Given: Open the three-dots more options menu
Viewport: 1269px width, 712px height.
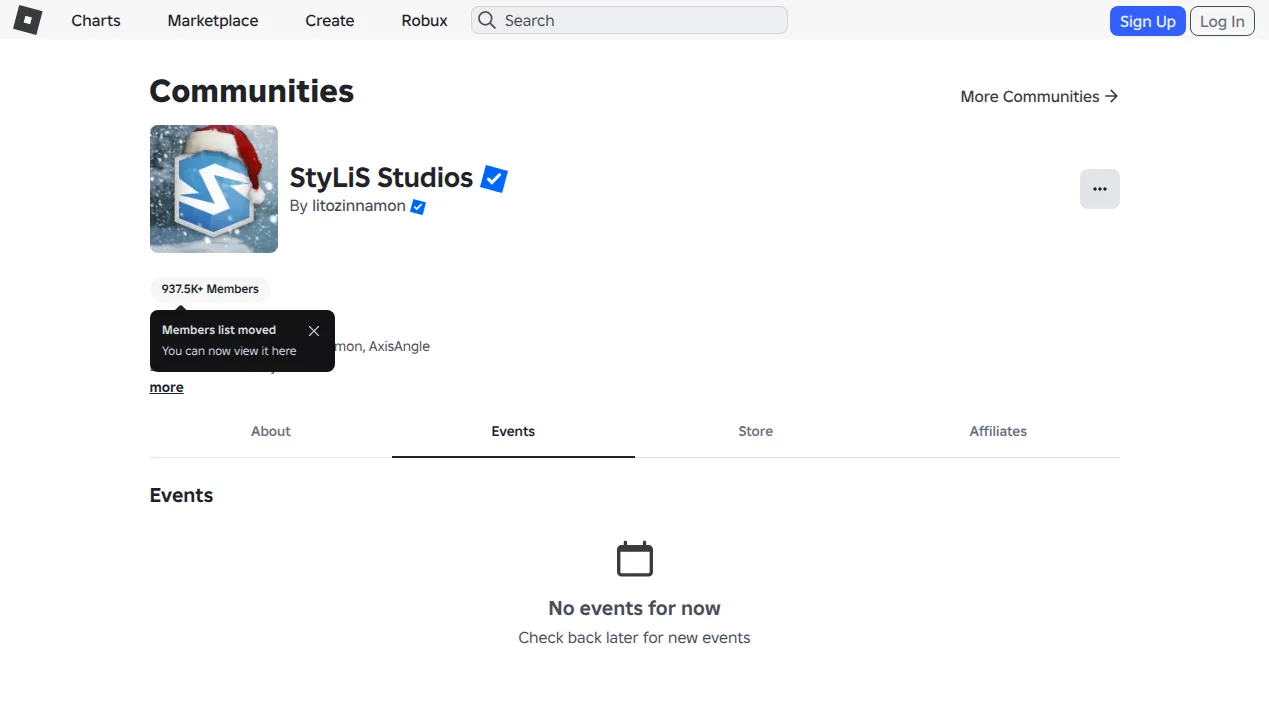Looking at the screenshot, I should point(1100,189).
